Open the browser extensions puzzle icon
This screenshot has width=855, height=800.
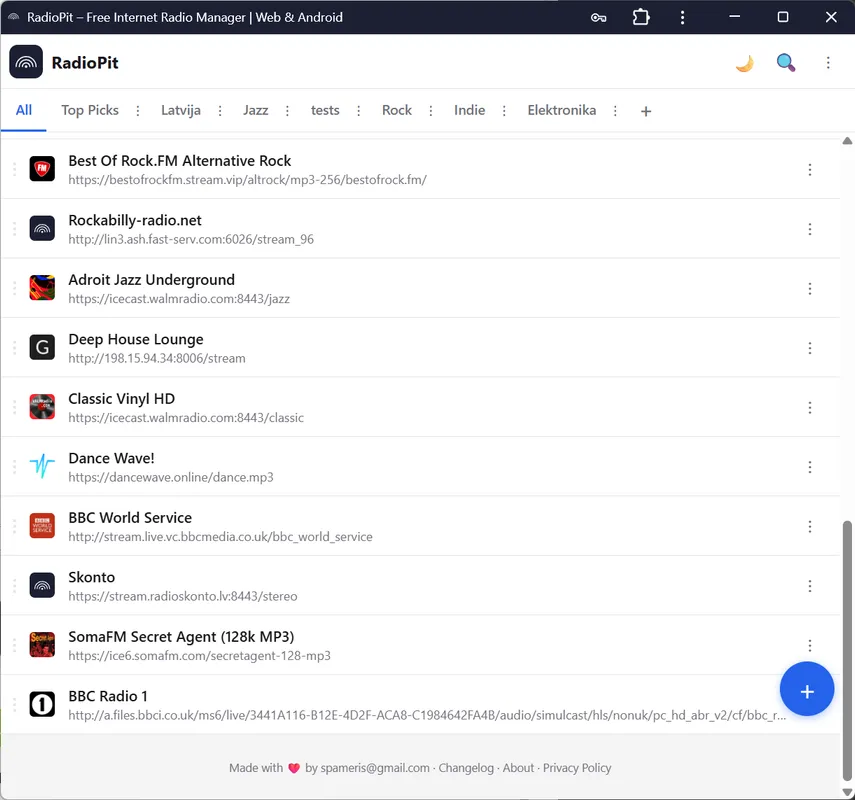tap(641, 17)
